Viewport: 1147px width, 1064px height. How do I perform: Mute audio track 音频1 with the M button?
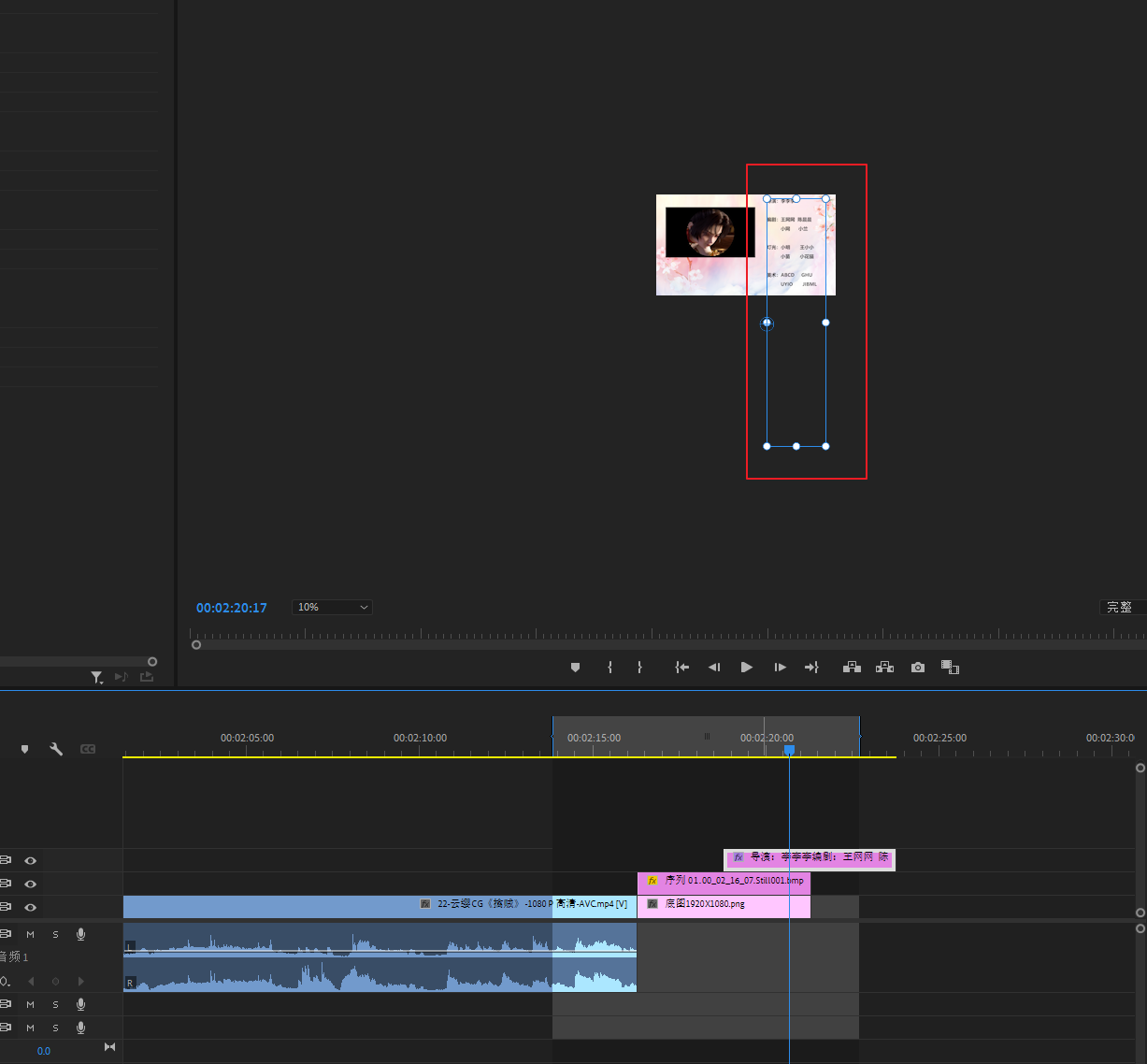pos(31,934)
